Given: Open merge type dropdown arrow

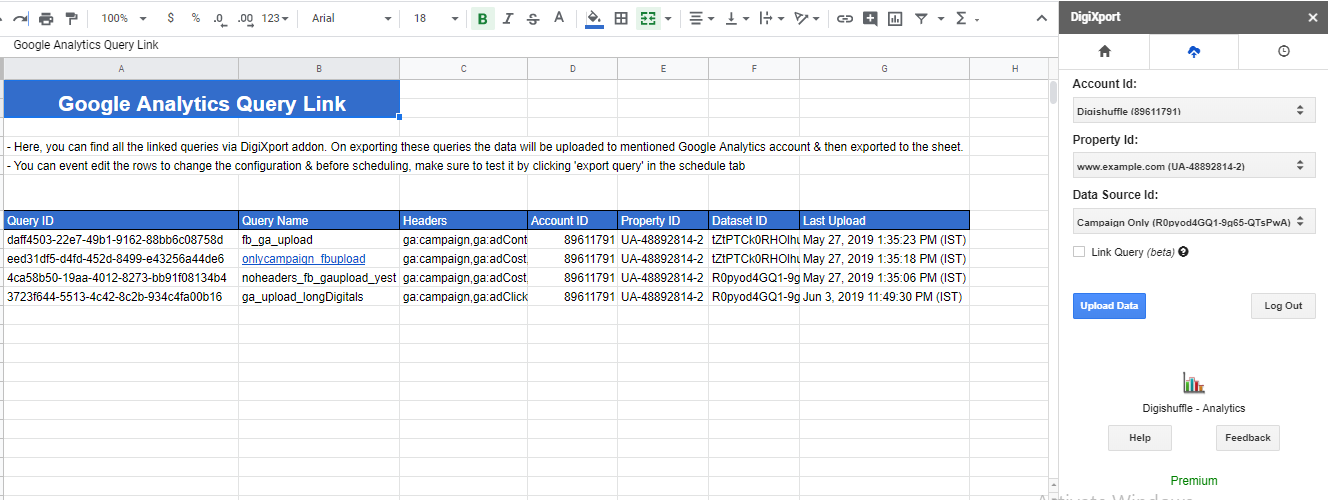Looking at the screenshot, I should (668, 18).
